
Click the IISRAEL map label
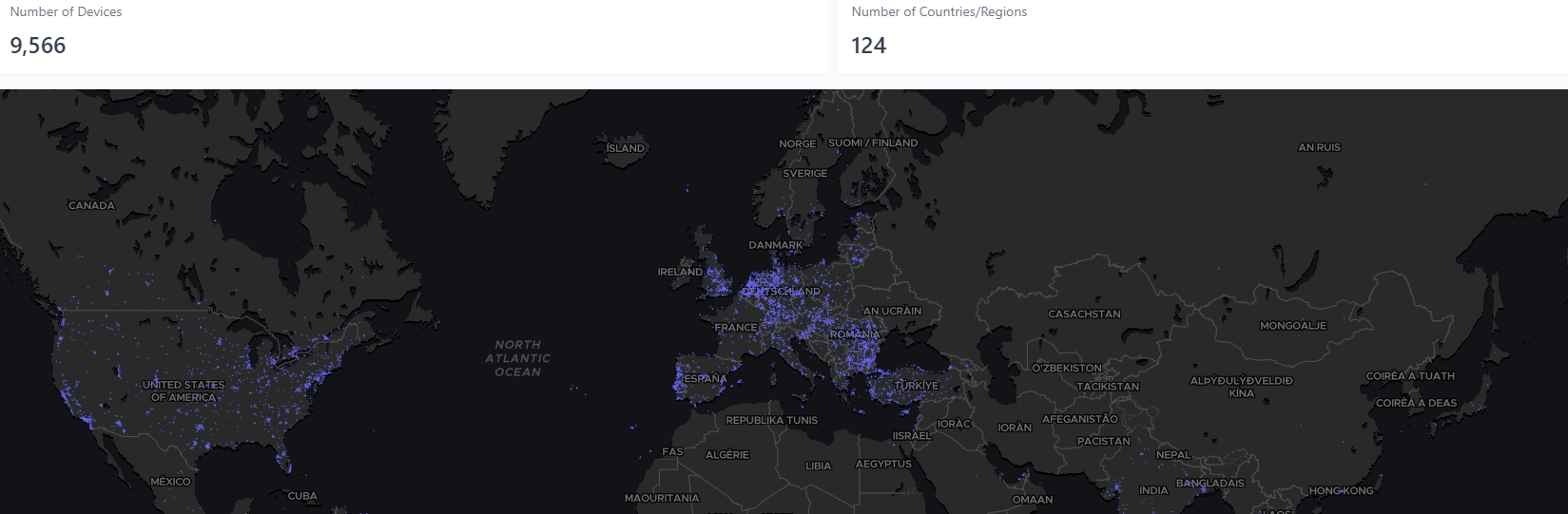click(x=912, y=436)
